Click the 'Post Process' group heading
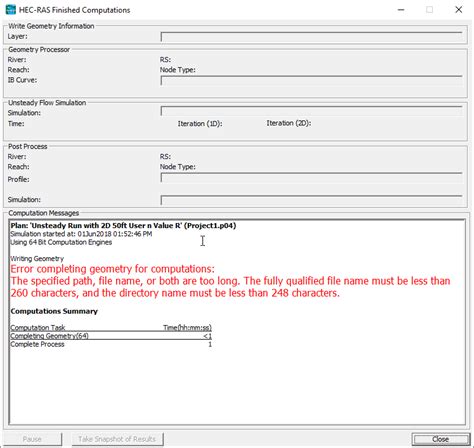The height and width of the screenshot is (448, 474). pyautogui.click(x=28, y=147)
